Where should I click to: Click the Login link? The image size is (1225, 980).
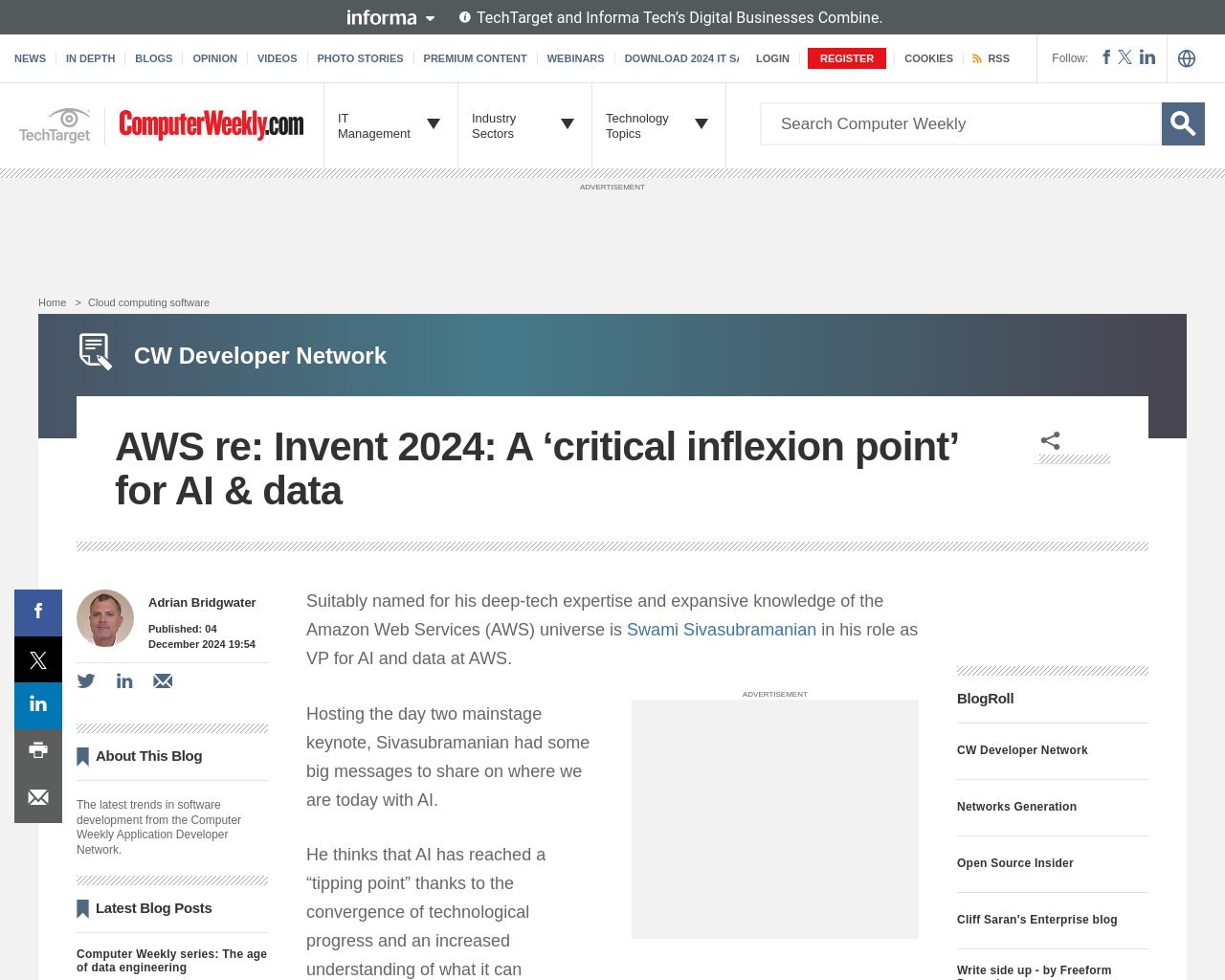pos(772,58)
